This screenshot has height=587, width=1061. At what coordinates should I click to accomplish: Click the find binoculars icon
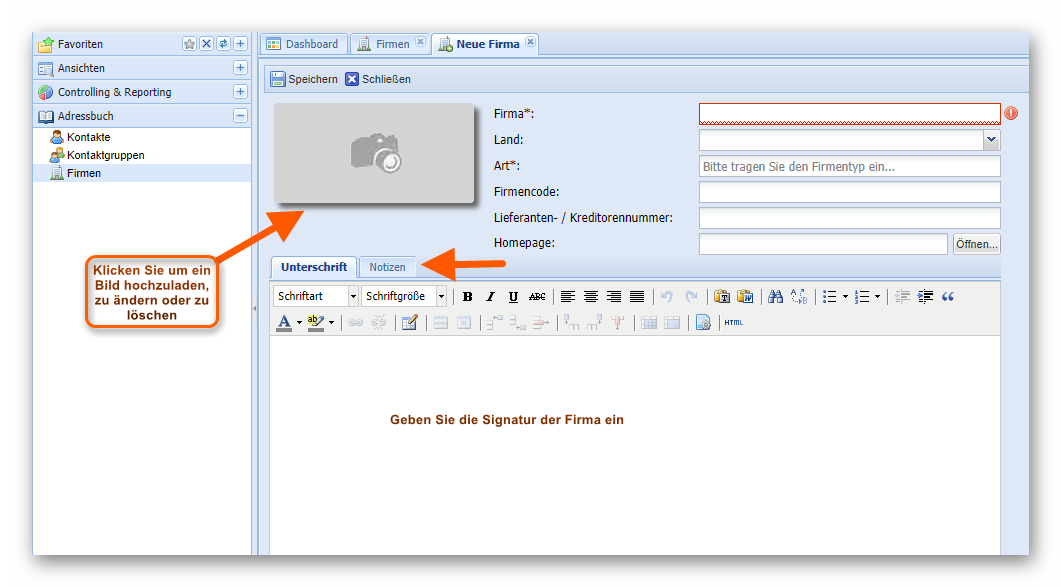(x=775, y=297)
